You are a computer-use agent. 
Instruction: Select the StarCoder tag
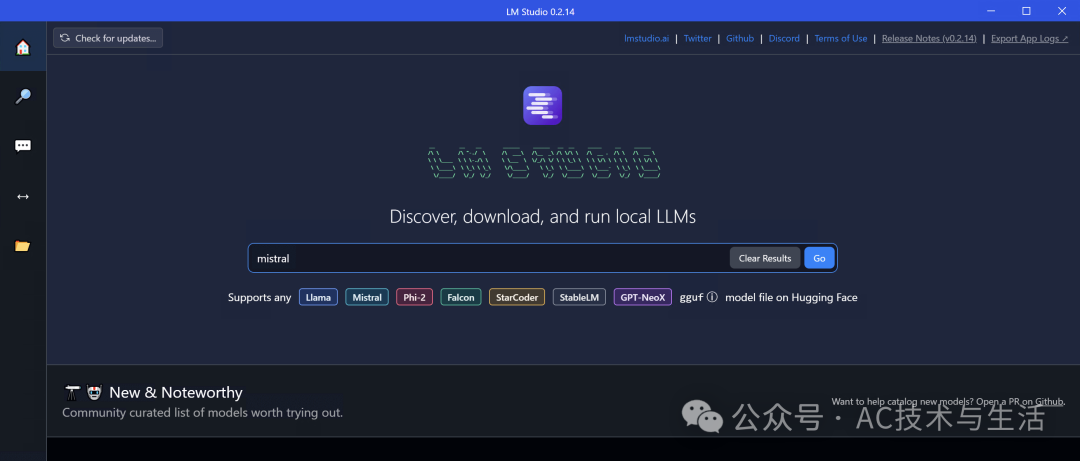pos(517,297)
